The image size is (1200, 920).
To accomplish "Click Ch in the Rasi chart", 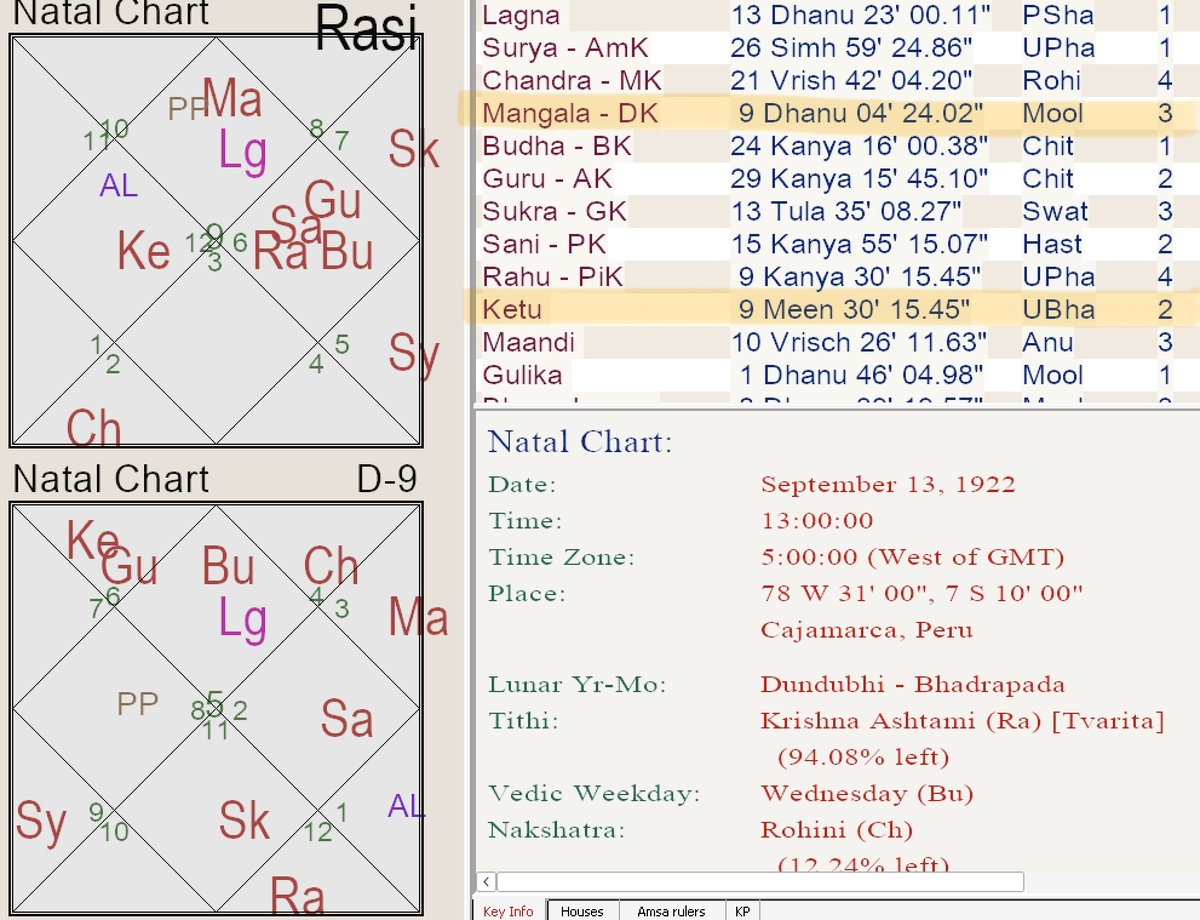I will pos(94,428).
